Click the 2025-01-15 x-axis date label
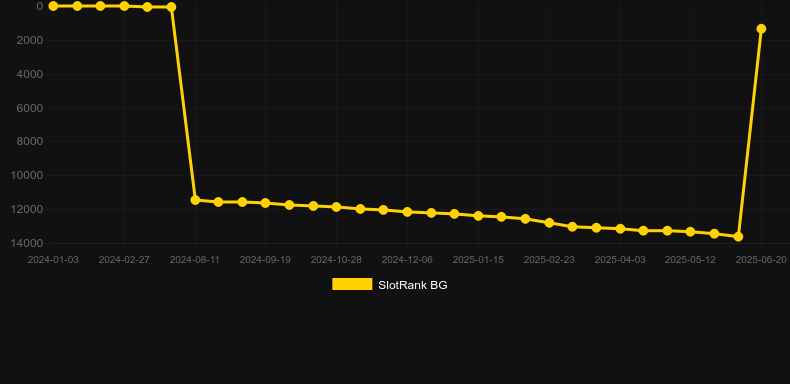Image resolution: width=790 pixels, height=384 pixels. pyautogui.click(x=478, y=260)
